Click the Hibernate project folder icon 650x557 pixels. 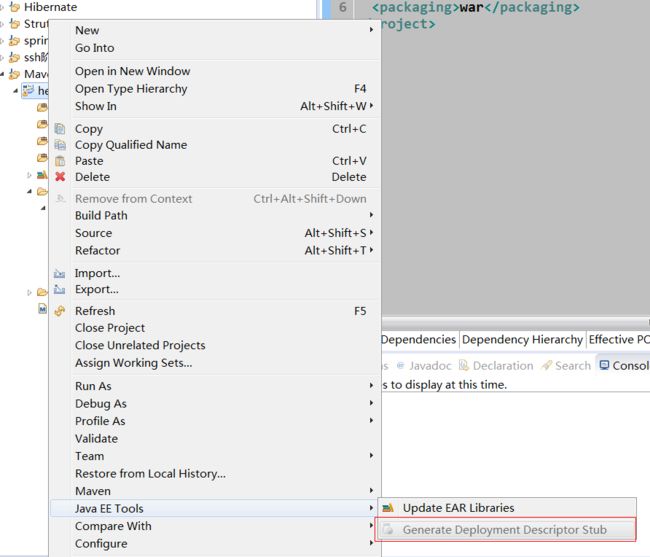(x=15, y=7)
